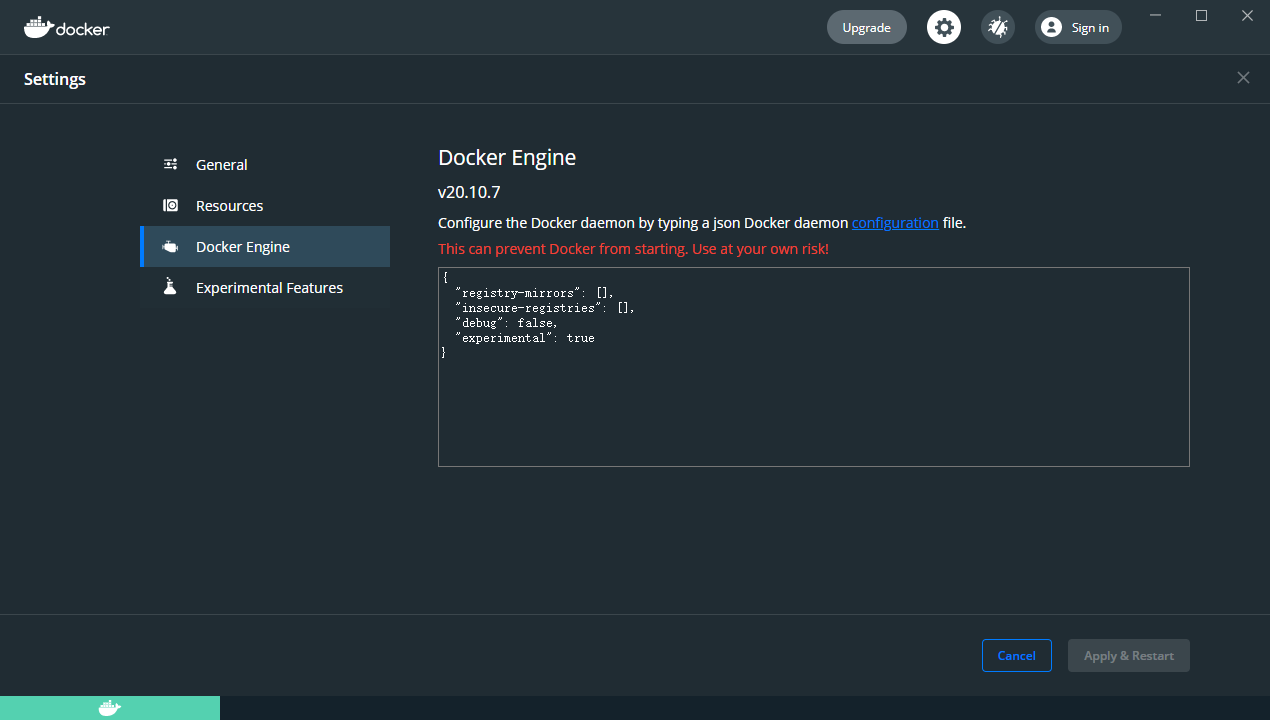Follow the configuration hyperlink
This screenshot has height=720, width=1270.
pos(895,223)
